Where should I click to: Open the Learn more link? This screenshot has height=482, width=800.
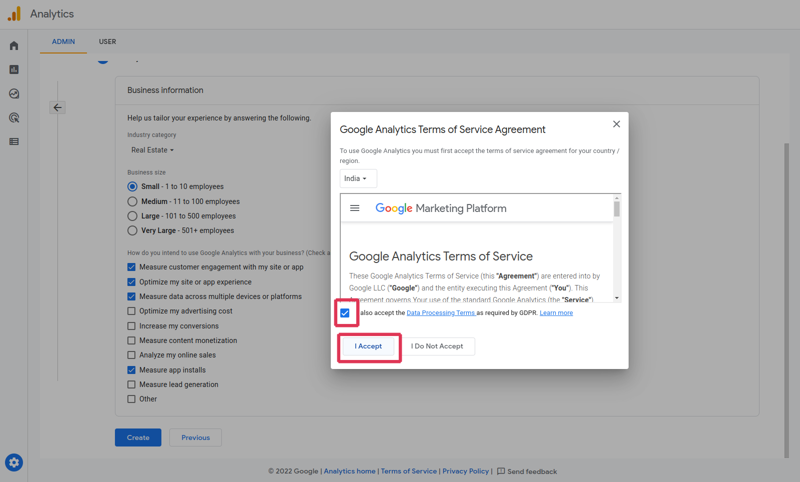point(556,313)
